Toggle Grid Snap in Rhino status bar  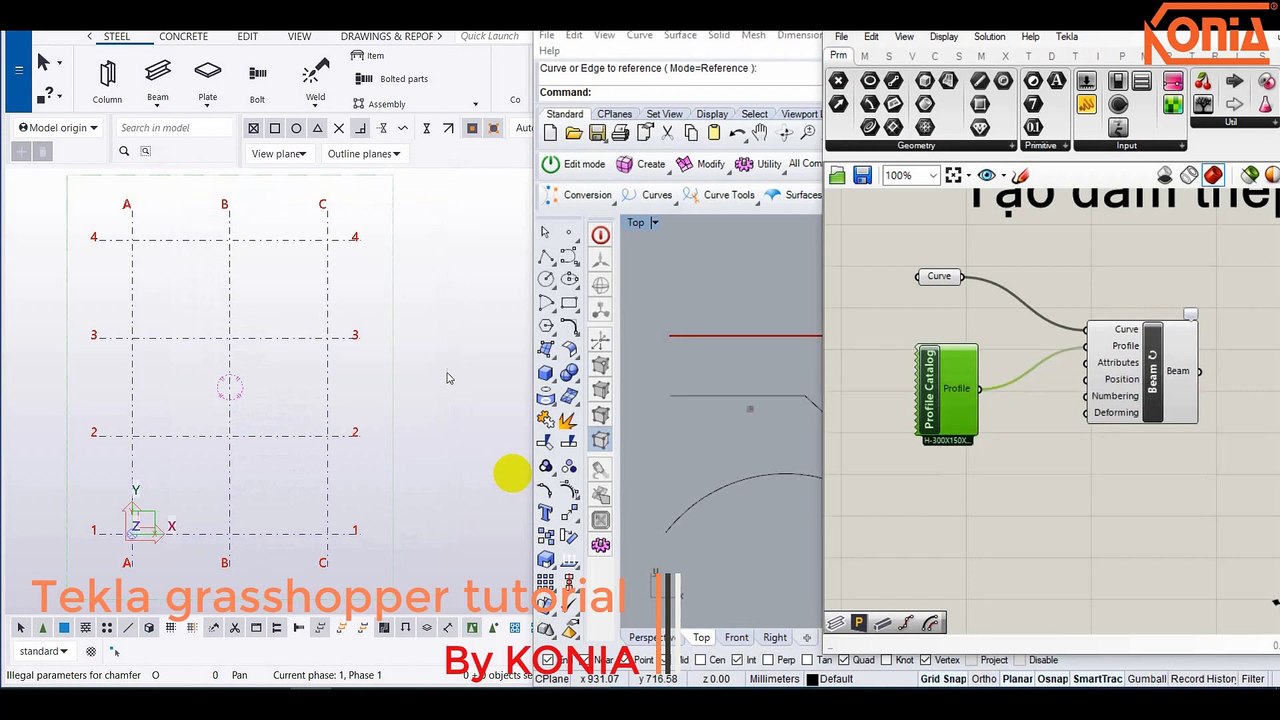coord(943,679)
